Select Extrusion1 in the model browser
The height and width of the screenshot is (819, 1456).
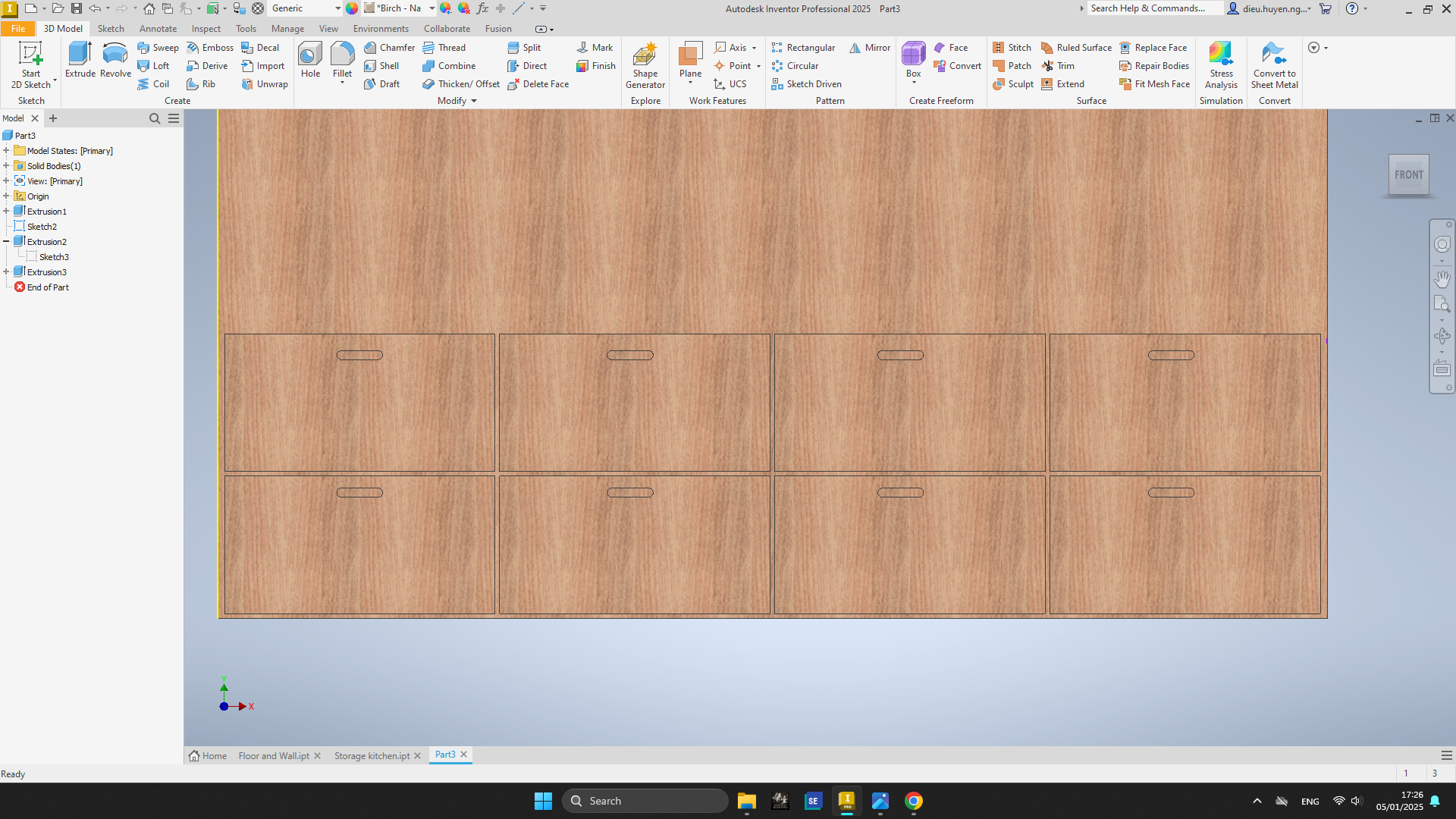pyautogui.click(x=46, y=212)
